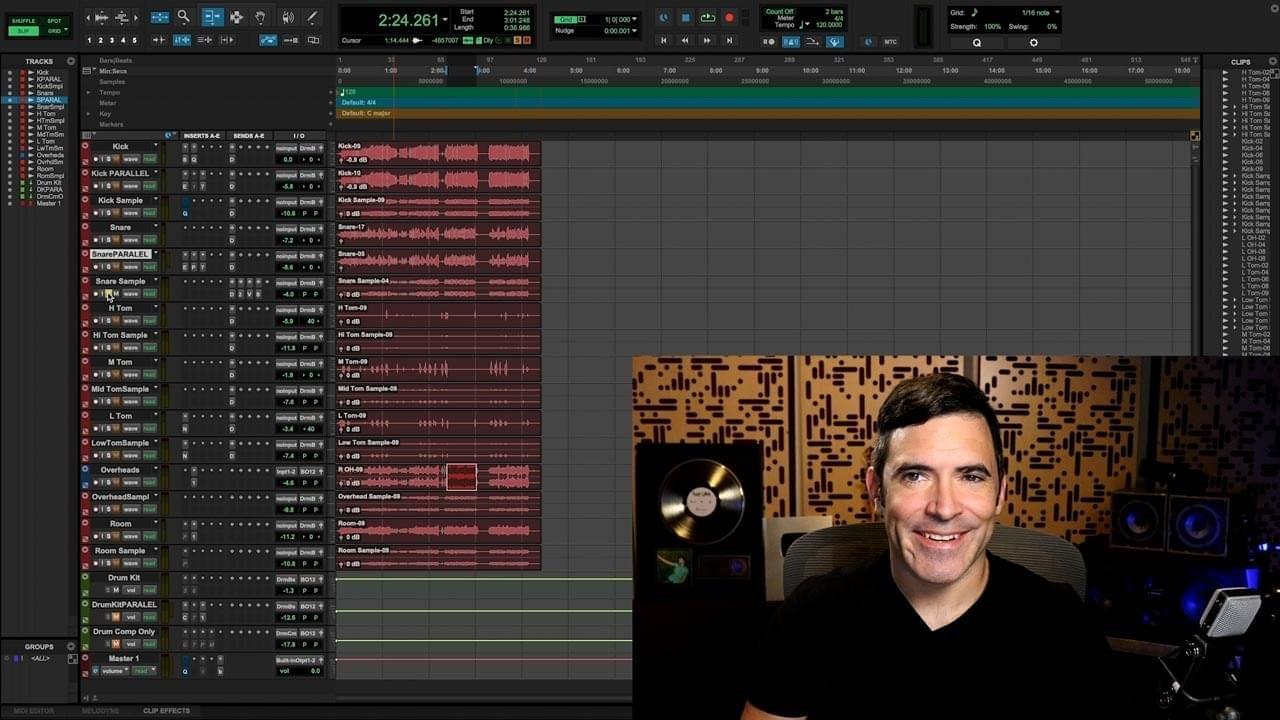Screen dimensions: 1280x720
Task: Expand the tempo note value dropdown
Action: [x=807, y=25]
